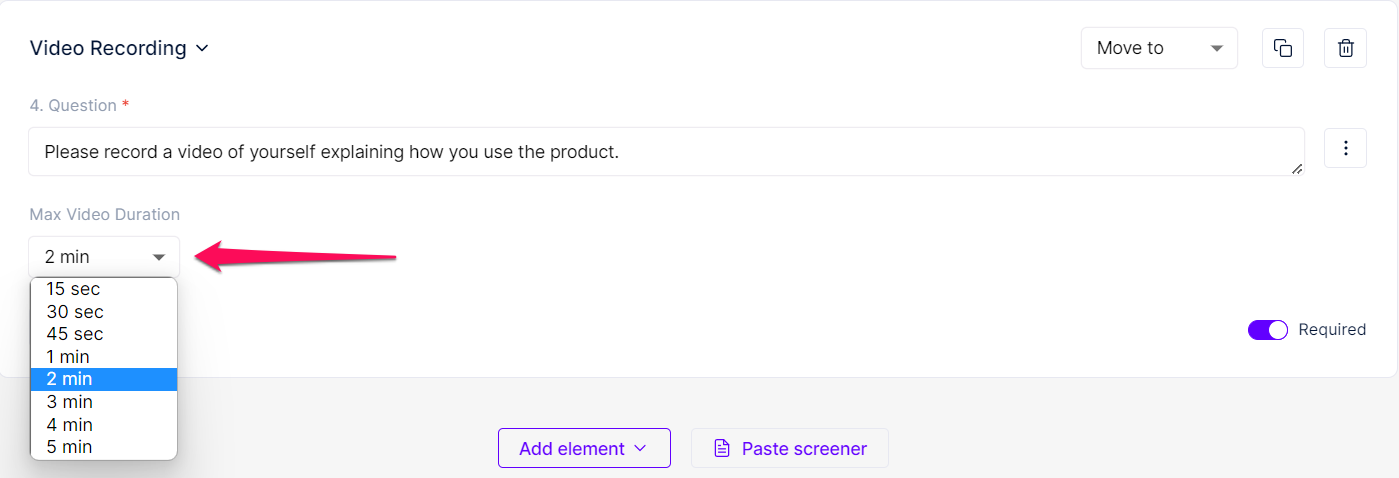Viewport: 1399px width, 478px height.
Task: Choose 3 min video duration
Action: tap(104, 402)
